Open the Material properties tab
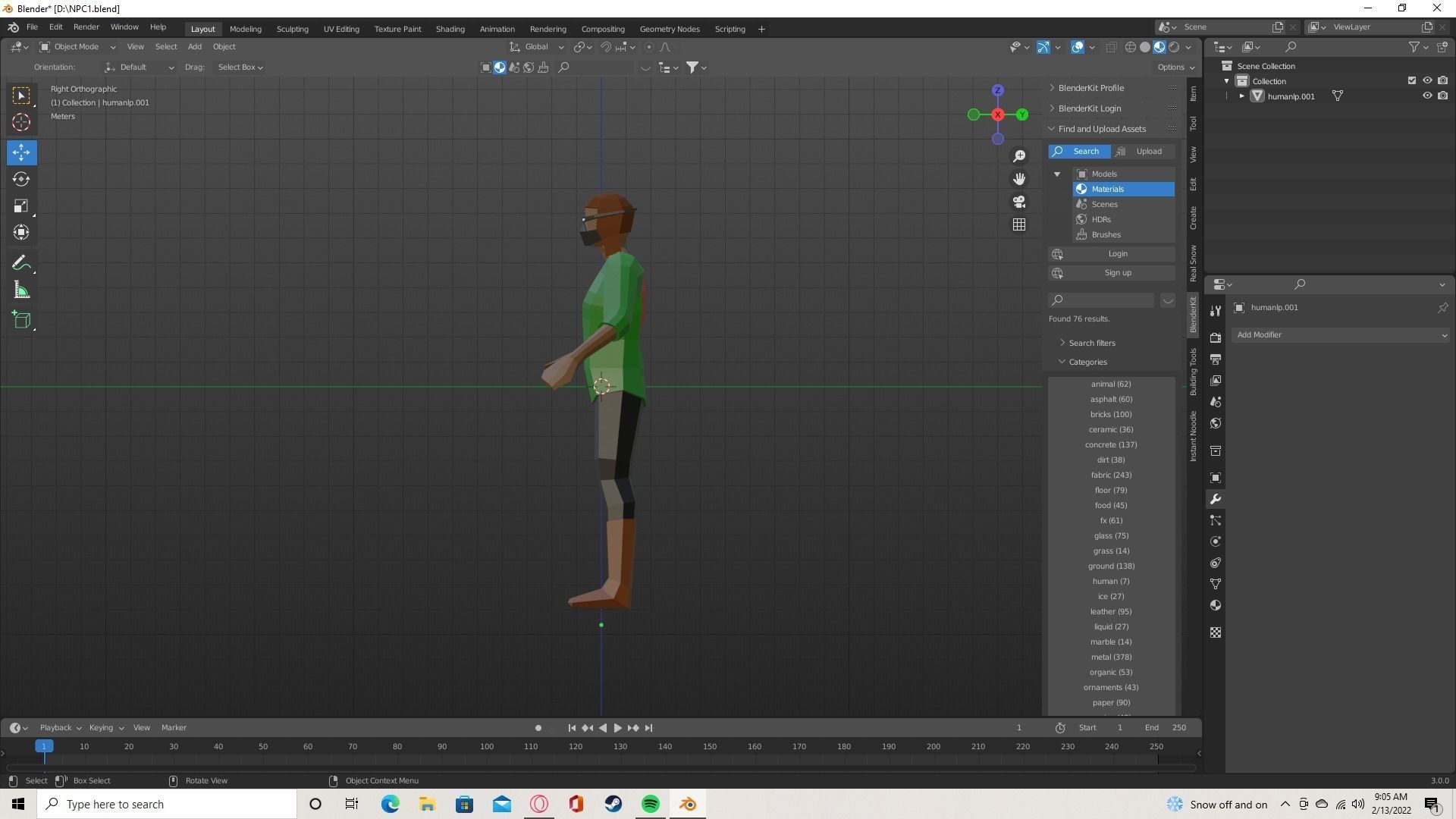This screenshot has width=1456, height=819. [1216, 605]
